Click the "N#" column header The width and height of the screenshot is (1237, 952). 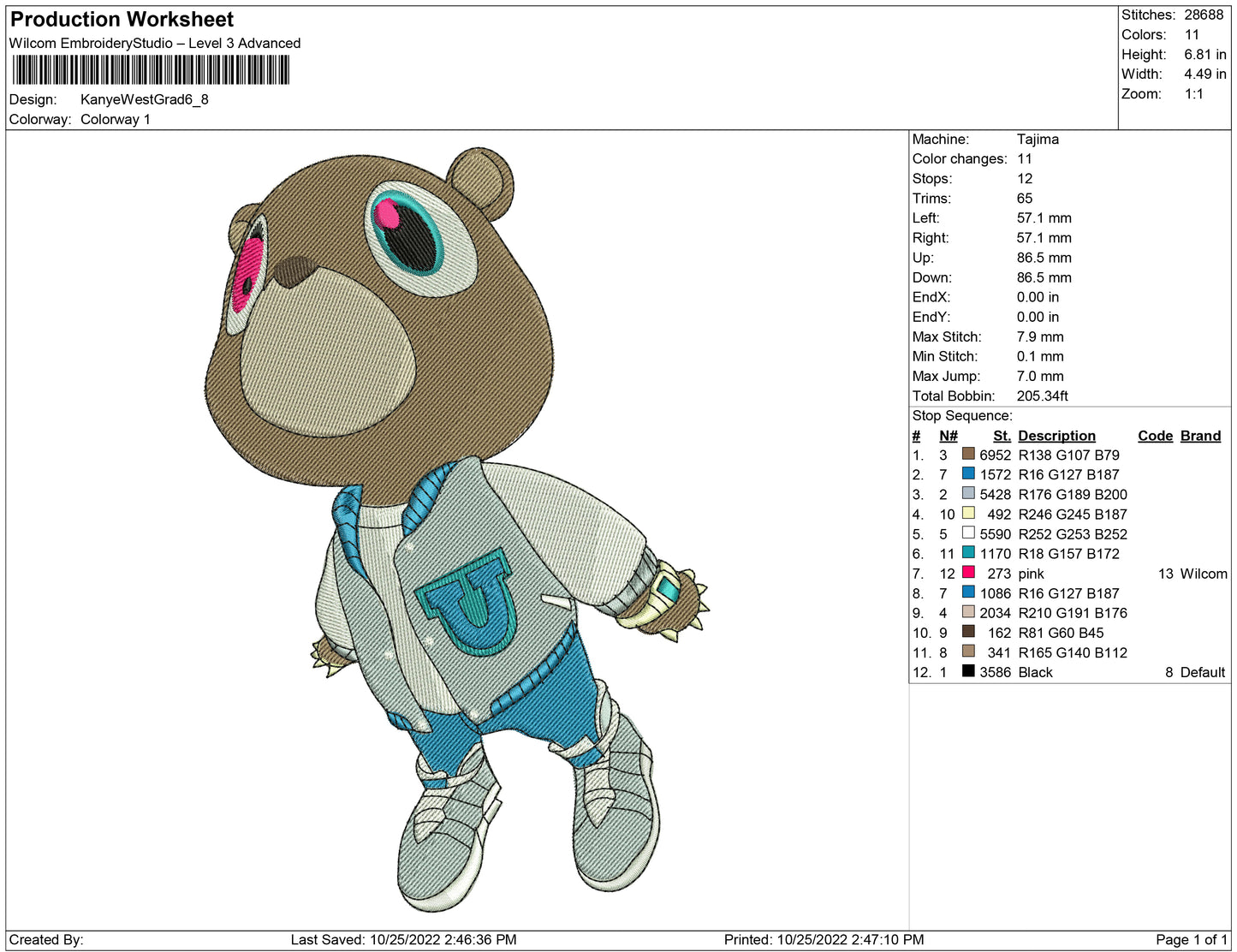[949, 436]
